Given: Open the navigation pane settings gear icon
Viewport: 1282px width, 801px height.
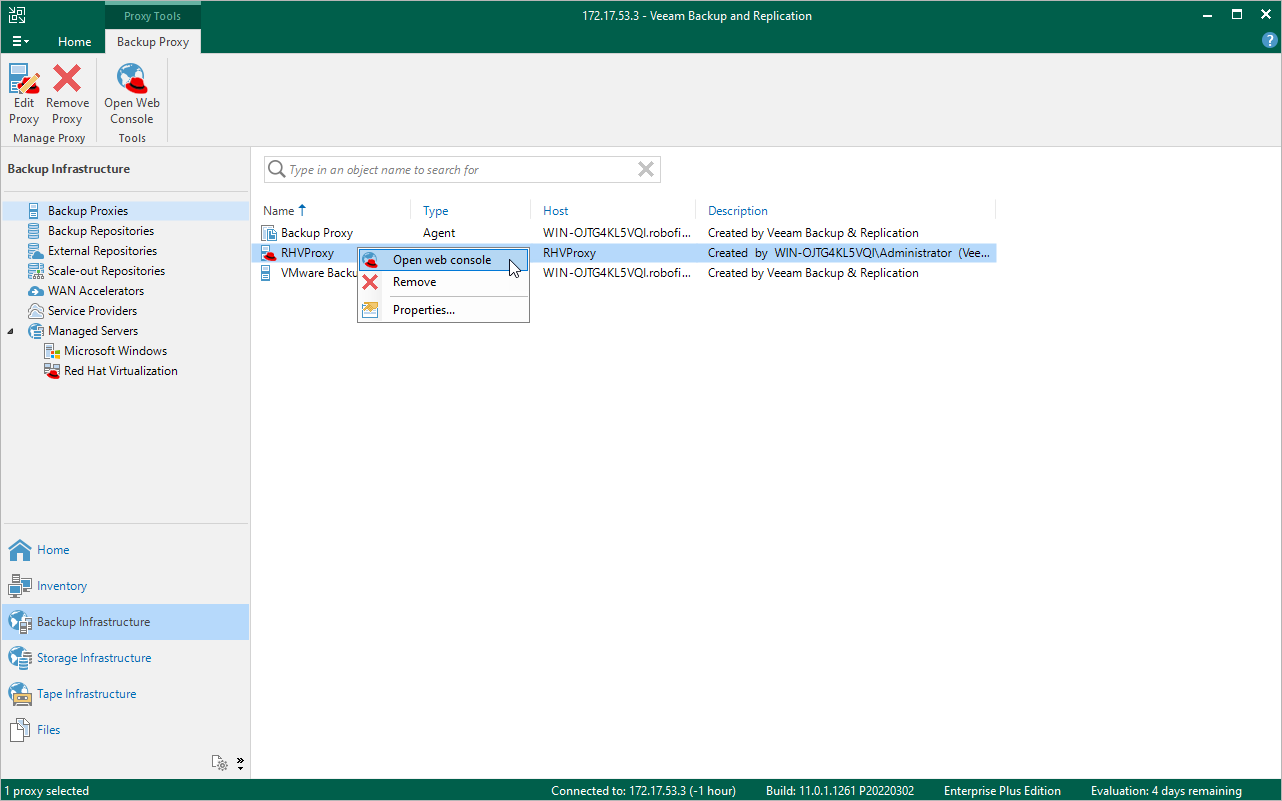Looking at the screenshot, I should point(220,763).
